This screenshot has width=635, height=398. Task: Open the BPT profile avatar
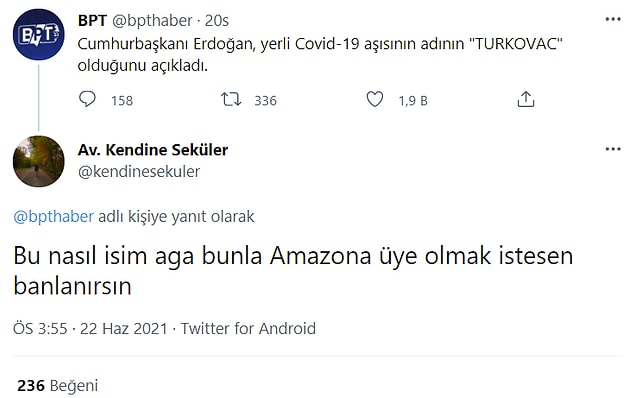coord(38,34)
